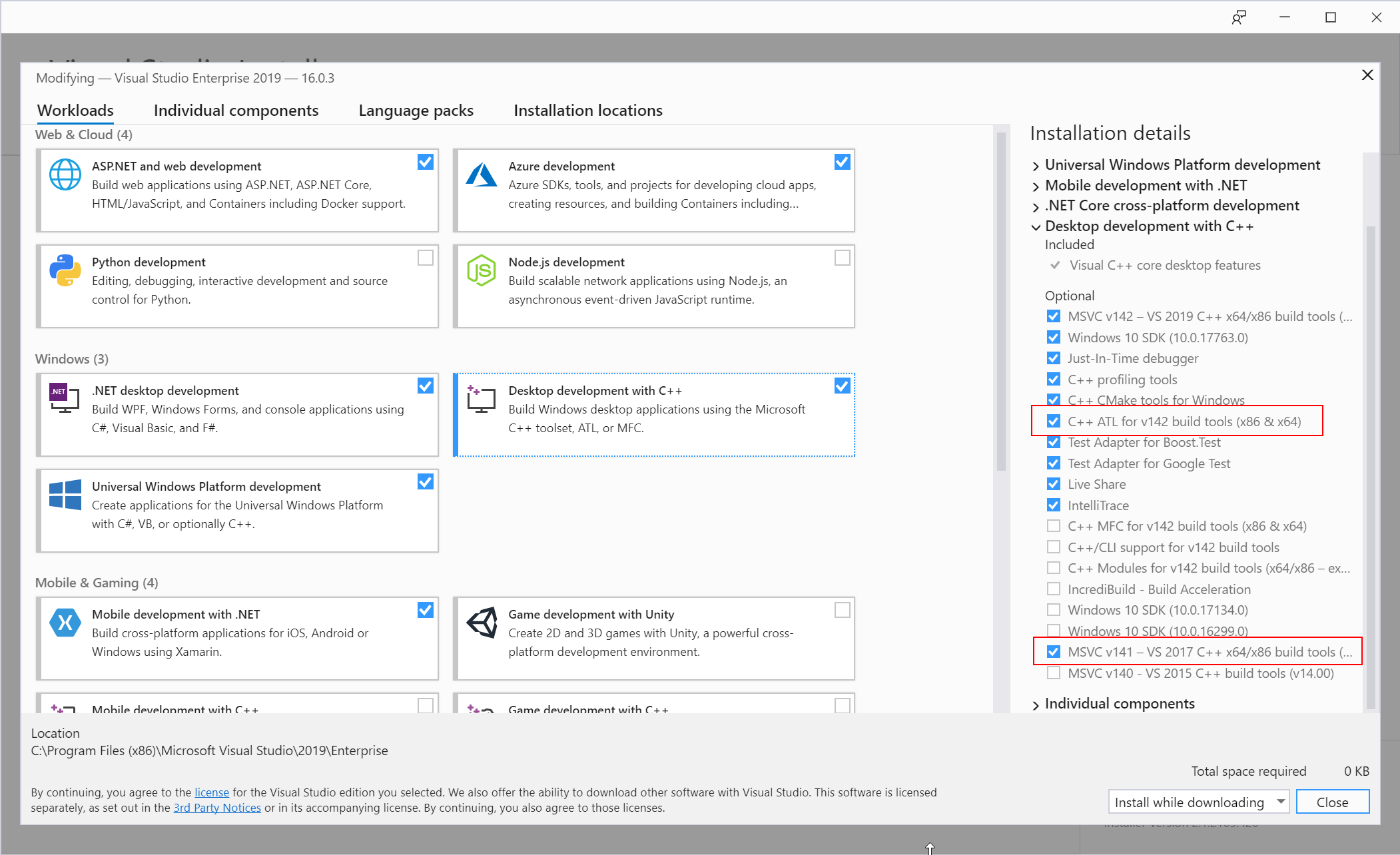Uncheck the Live Share optional component

pos(1053,484)
